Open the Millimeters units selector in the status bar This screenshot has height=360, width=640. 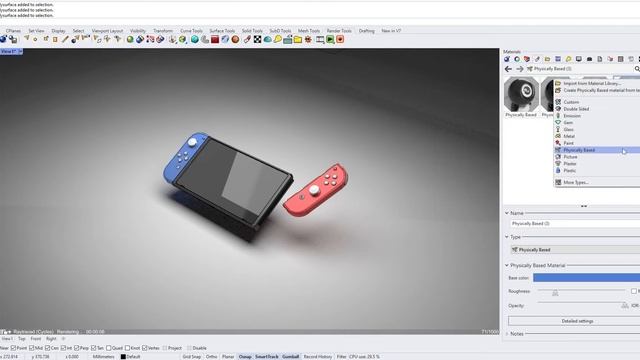pos(104,357)
